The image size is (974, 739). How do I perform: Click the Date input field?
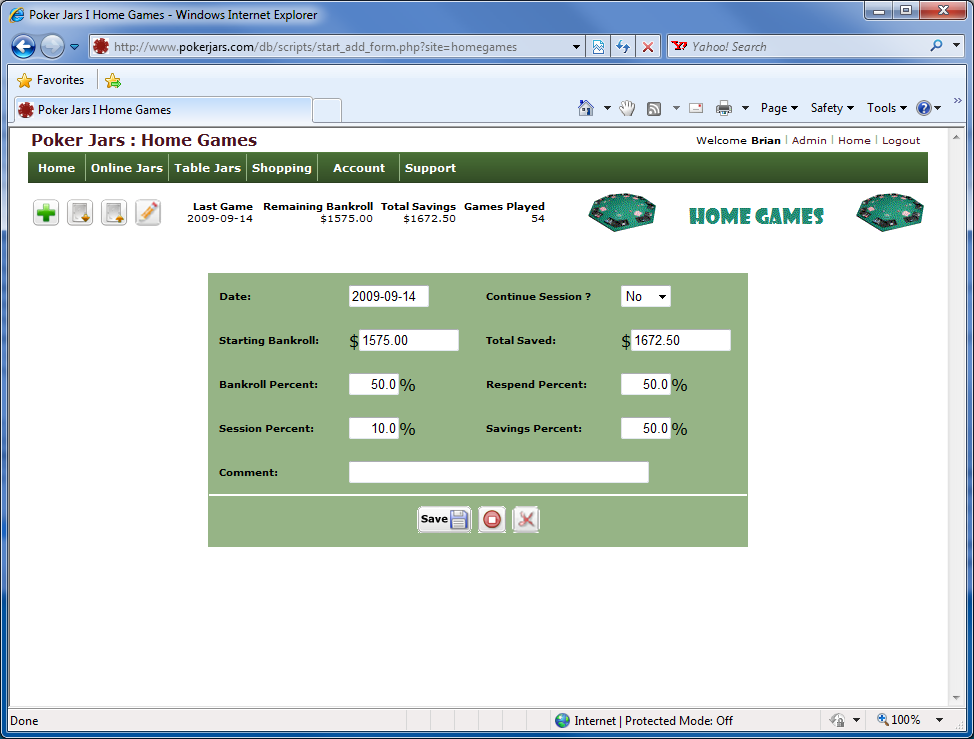click(x=389, y=296)
